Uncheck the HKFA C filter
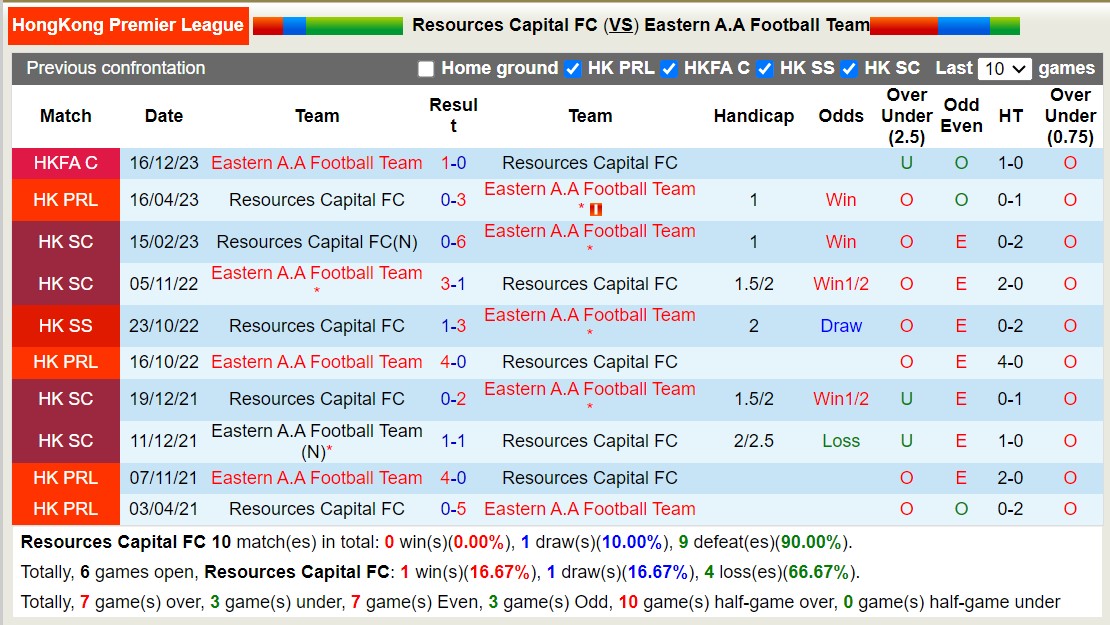1110x625 pixels. [667, 69]
